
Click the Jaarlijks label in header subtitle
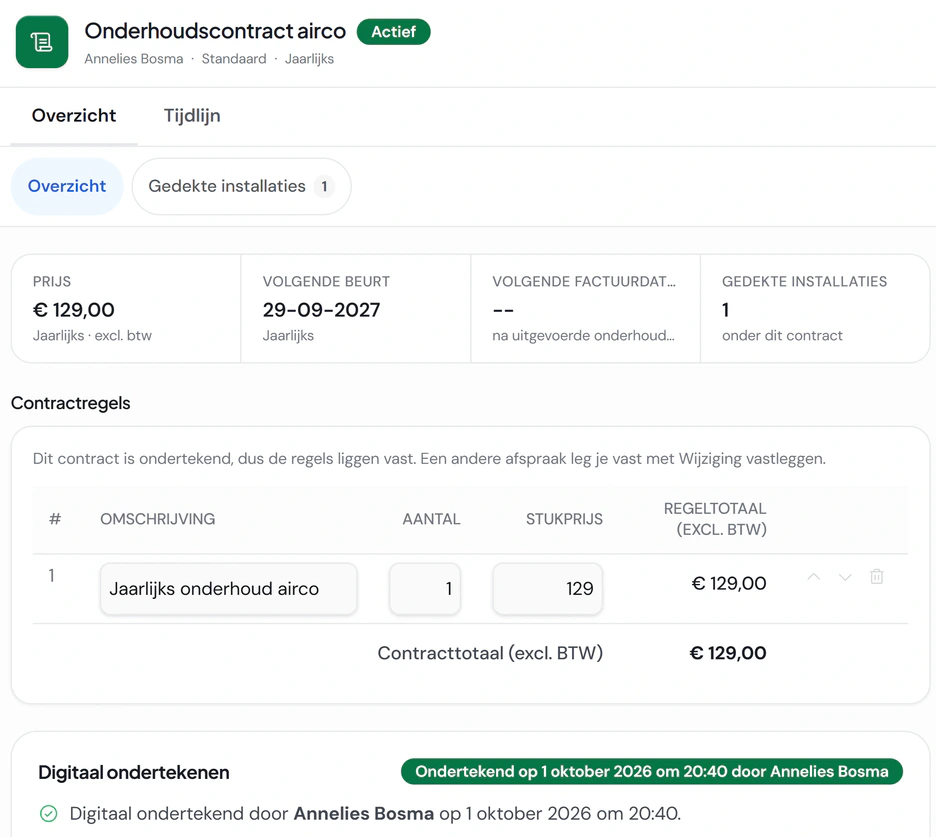pos(309,59)
